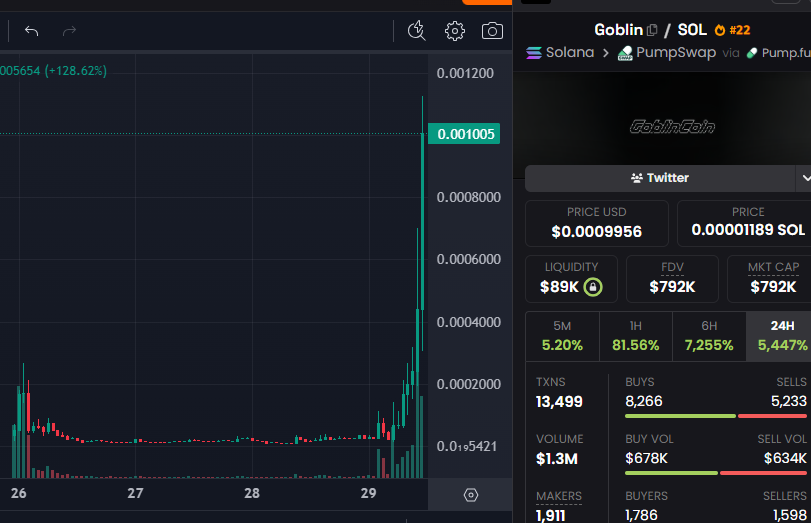Click the VOLUME value $1.3M

[x=557, y=459]
